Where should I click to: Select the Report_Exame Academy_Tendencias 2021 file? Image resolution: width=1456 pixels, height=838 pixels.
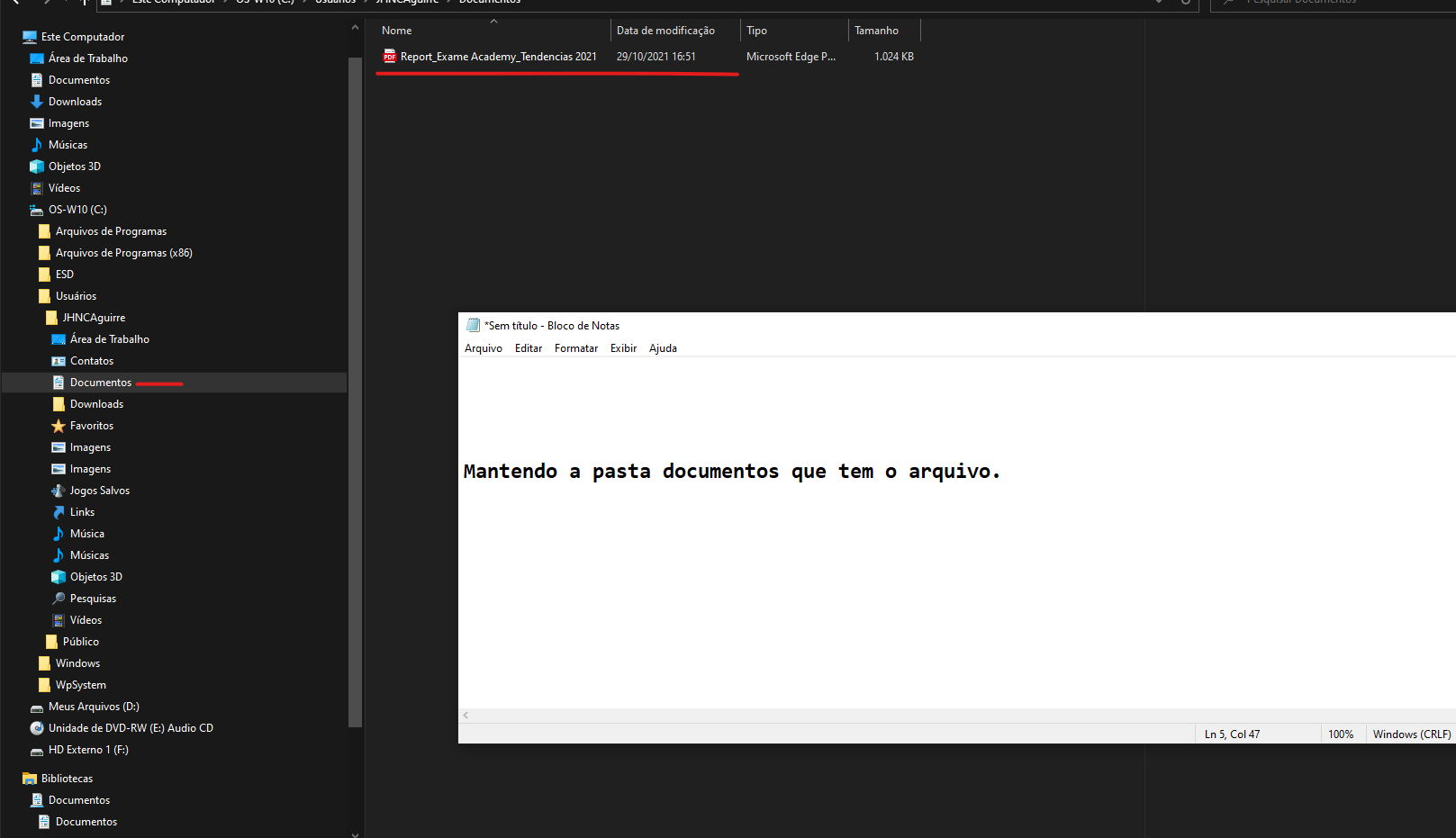[498, 57]
